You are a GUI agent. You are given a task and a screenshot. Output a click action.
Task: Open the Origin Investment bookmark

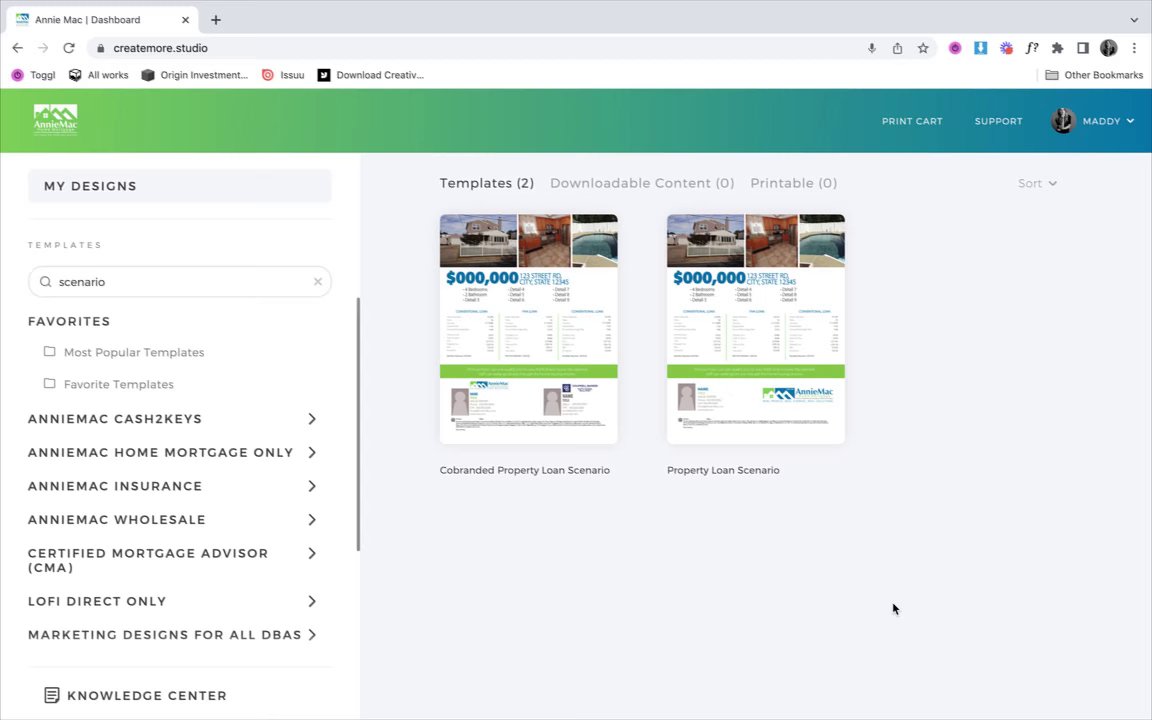[195, 75]
